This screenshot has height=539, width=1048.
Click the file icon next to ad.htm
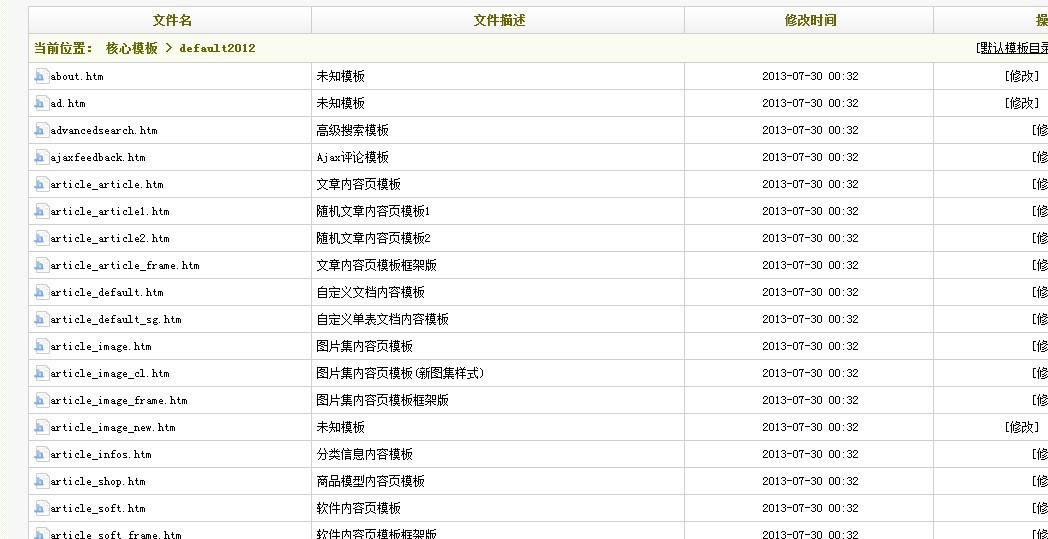click(x=41, y=103)
